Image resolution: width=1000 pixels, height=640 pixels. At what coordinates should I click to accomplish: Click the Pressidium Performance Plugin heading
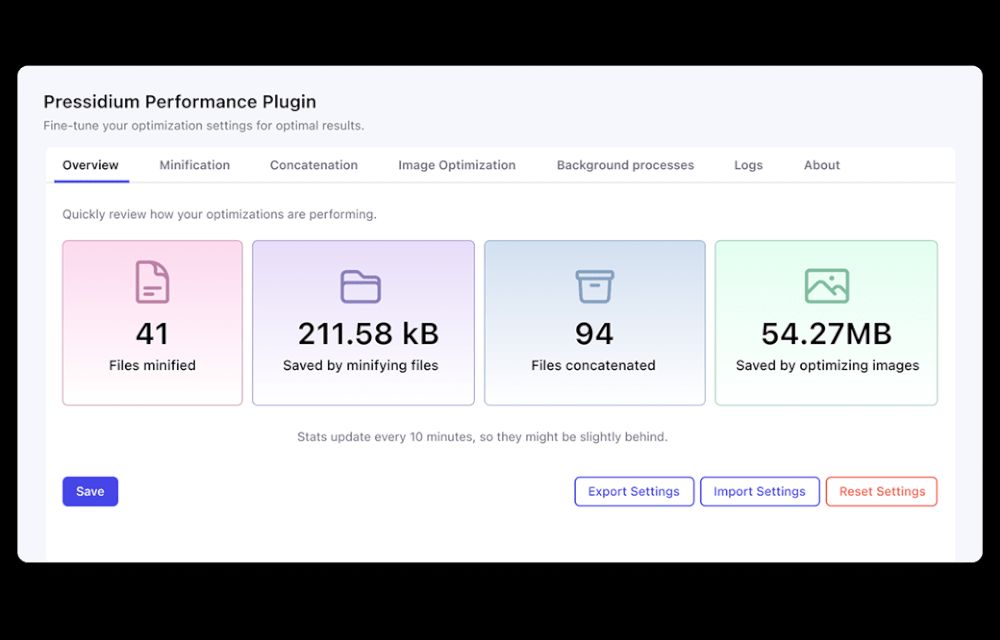[180, 102]
